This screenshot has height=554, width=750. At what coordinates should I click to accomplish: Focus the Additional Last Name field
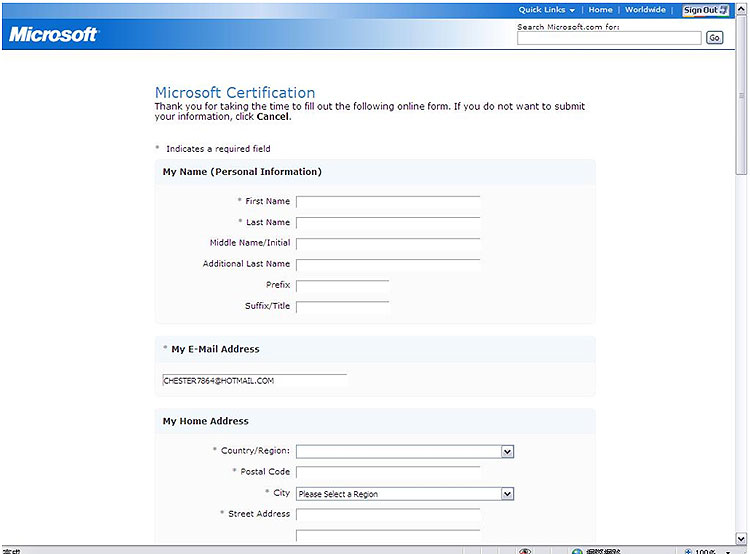coord(388,265)
